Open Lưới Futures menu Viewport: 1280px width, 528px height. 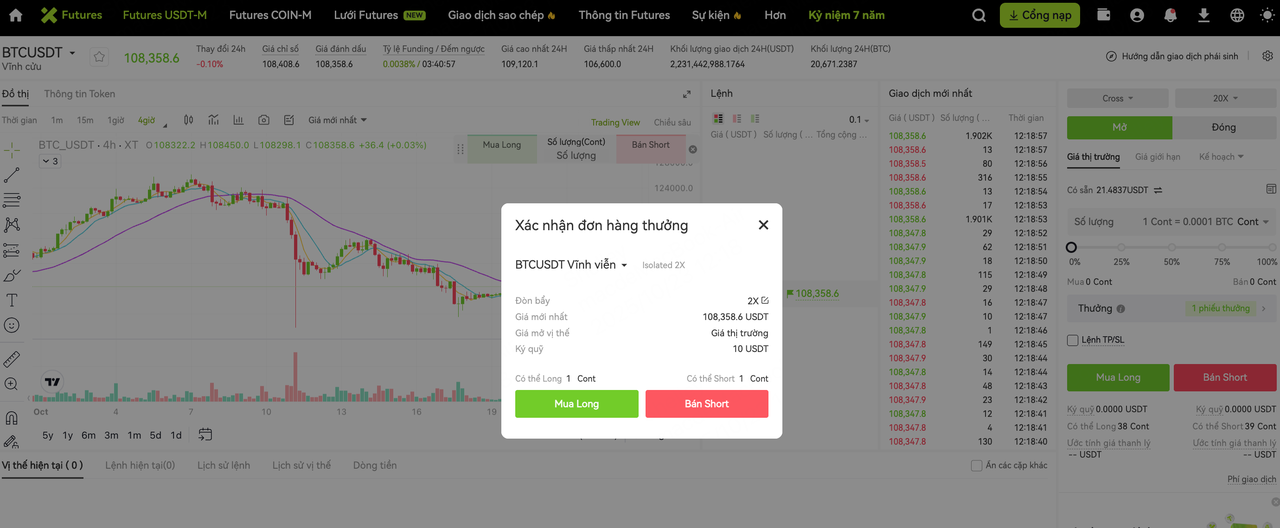380,16
